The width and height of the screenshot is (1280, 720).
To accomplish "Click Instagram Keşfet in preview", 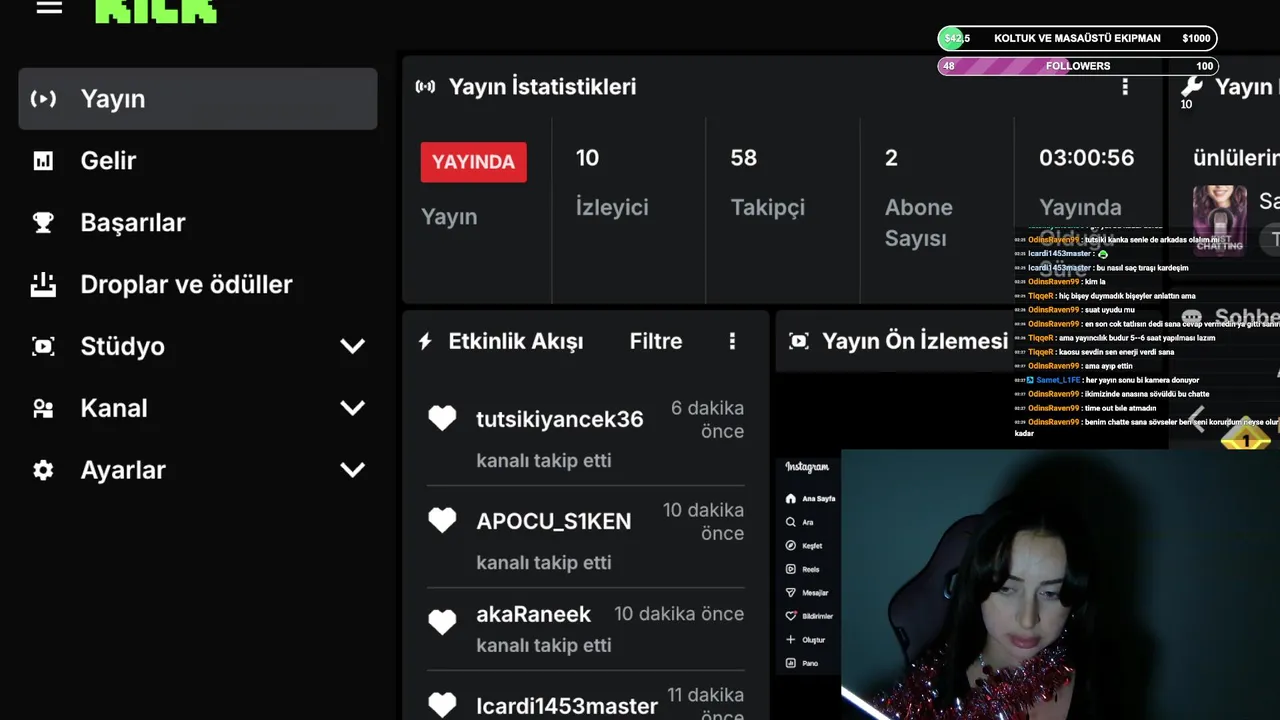I will tap(804, 546).
